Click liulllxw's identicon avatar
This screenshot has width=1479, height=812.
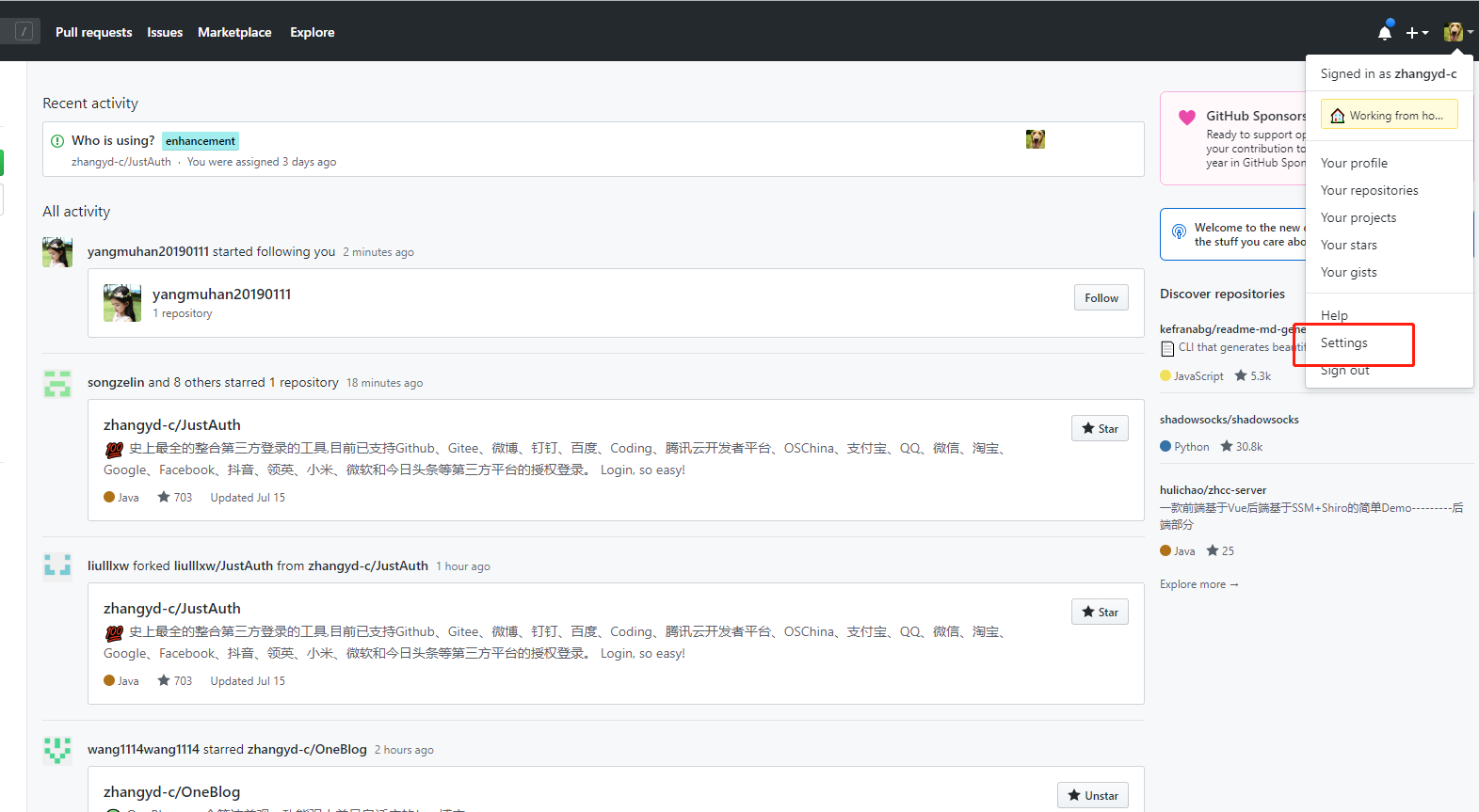(x=57, y=566)
